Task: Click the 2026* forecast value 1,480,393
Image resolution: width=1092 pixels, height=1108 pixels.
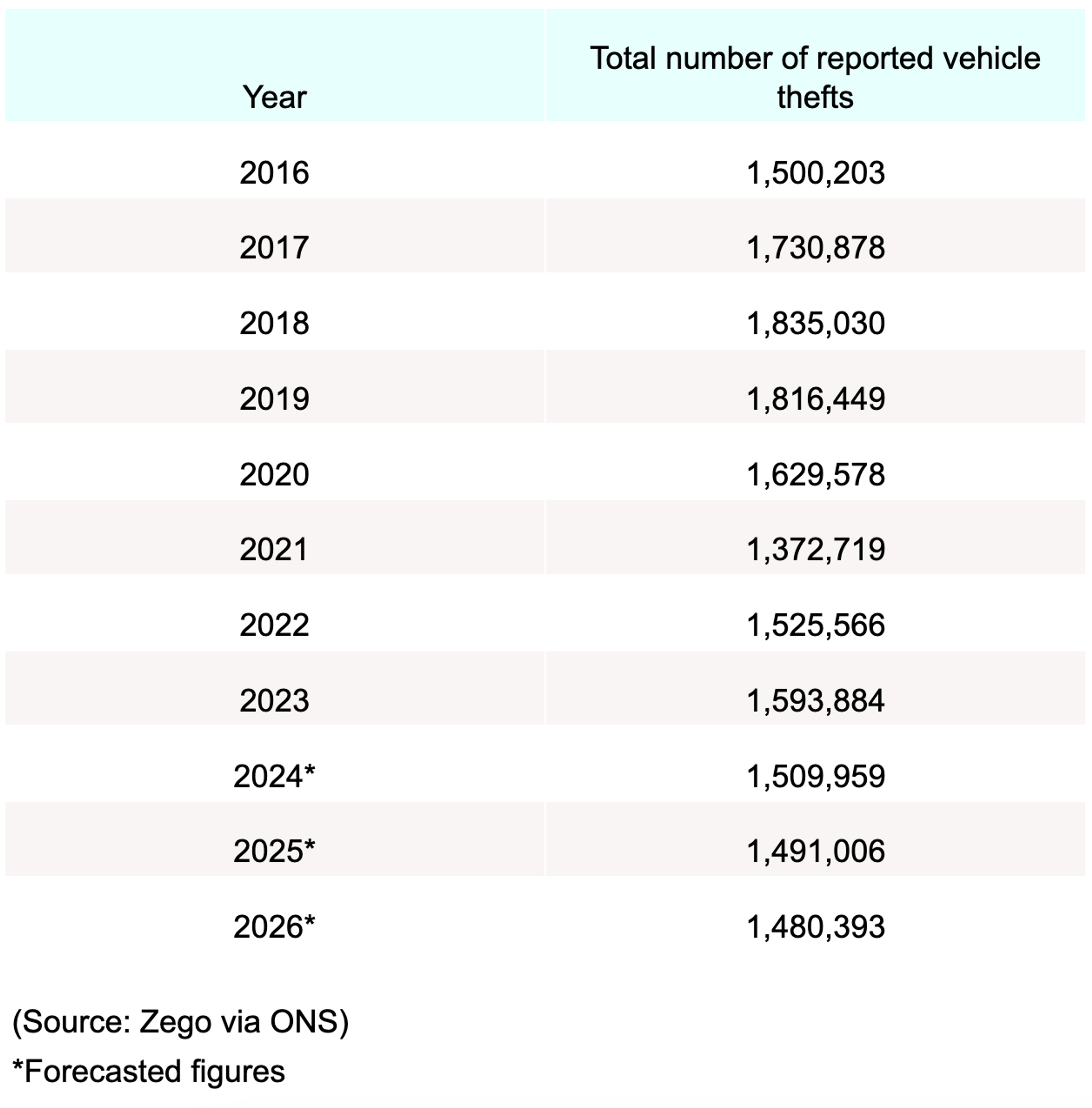Action: pyautogui.click(x=815, y=927)
